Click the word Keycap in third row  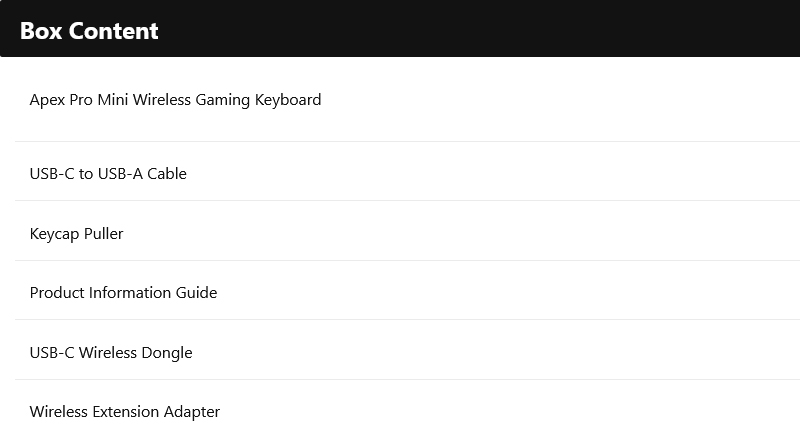(x=55, y=234)
